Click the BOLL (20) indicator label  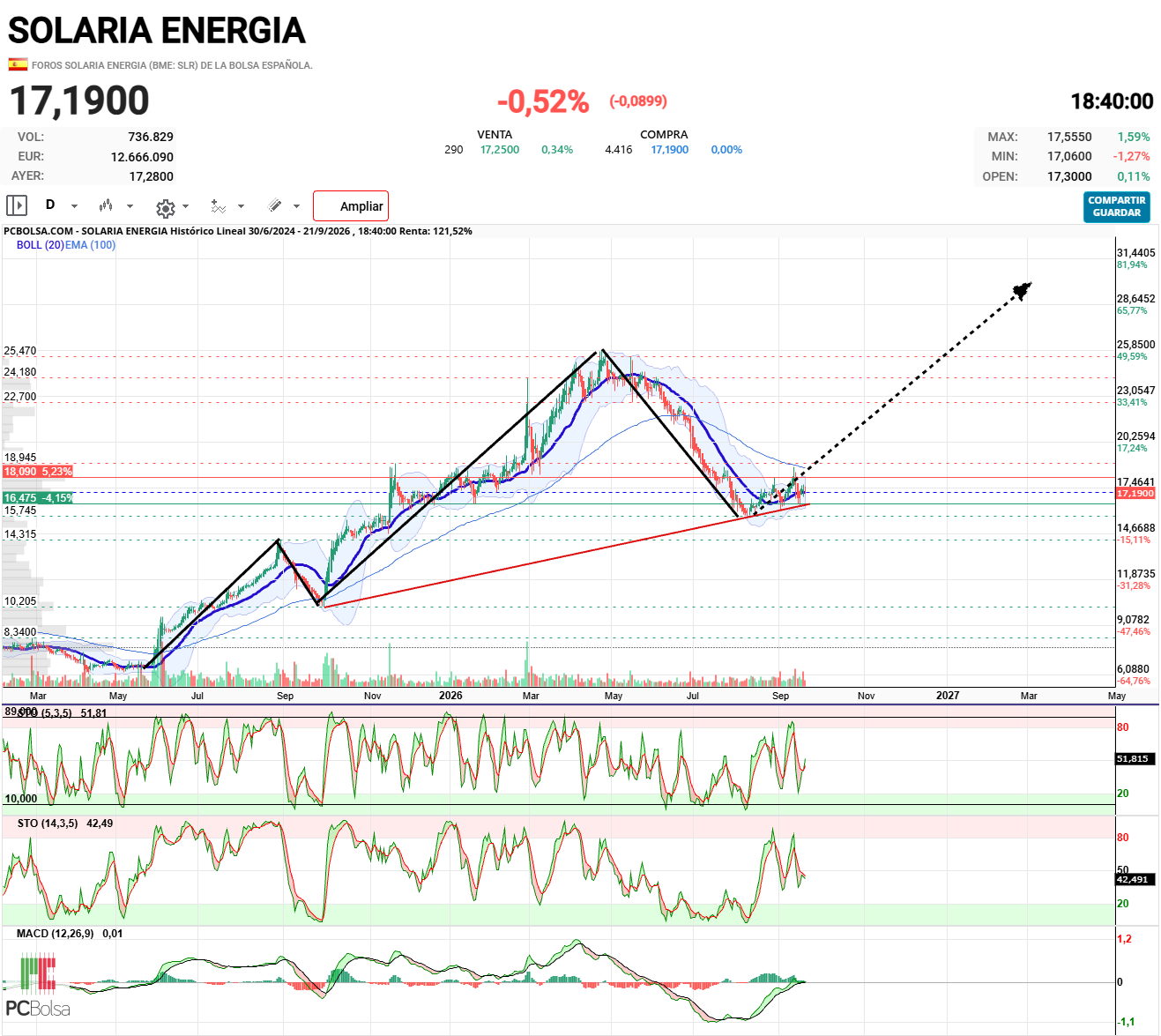coord(40,245)
